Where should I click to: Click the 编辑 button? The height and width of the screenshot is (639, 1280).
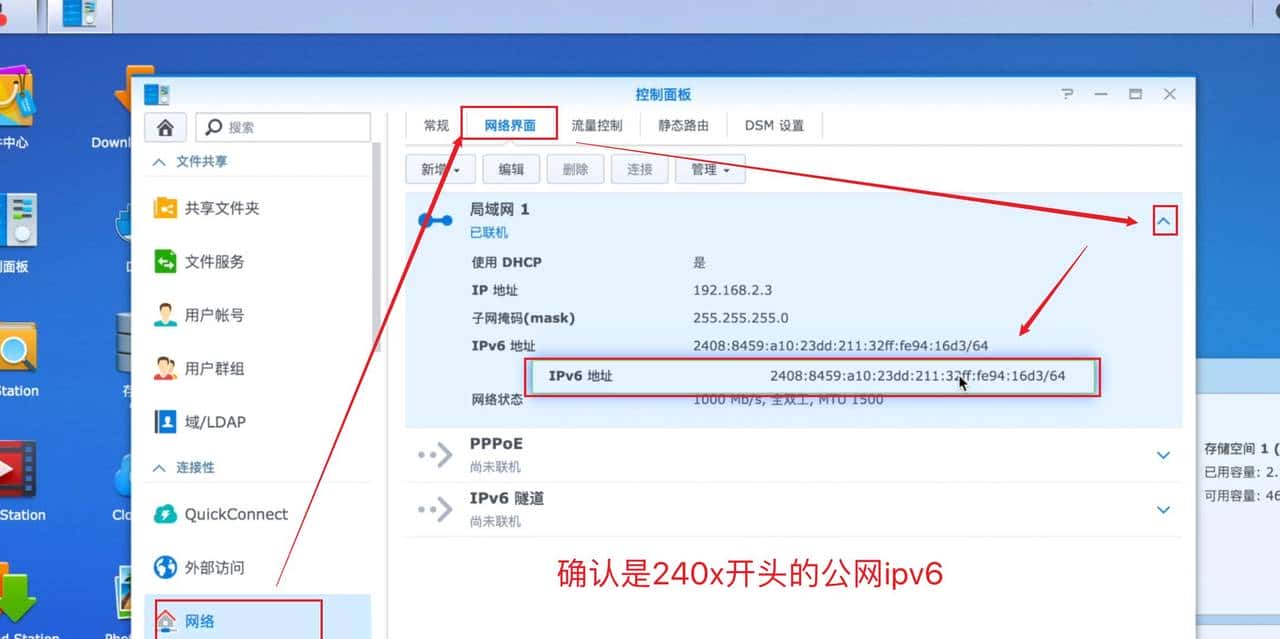tap(510, 169)
